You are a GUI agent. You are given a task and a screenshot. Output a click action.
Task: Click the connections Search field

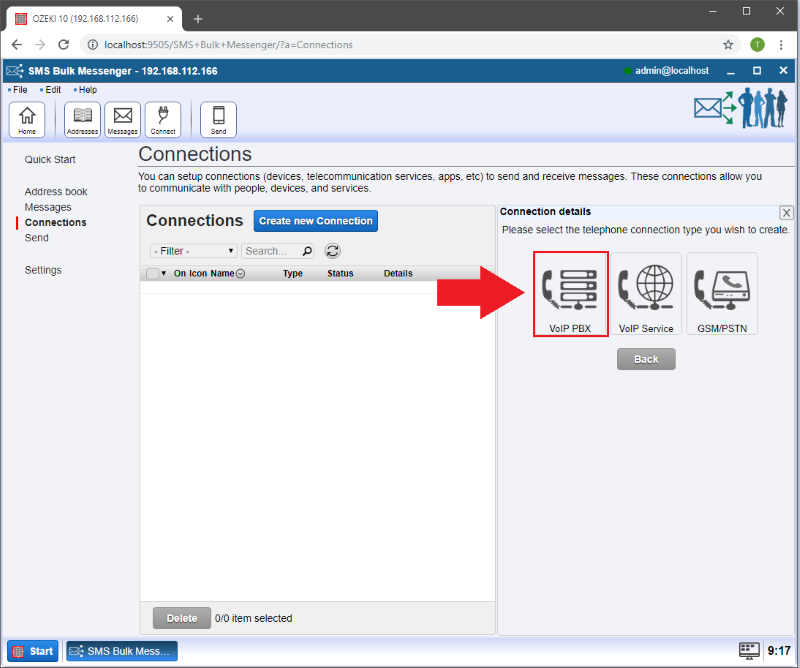[272, 251]
